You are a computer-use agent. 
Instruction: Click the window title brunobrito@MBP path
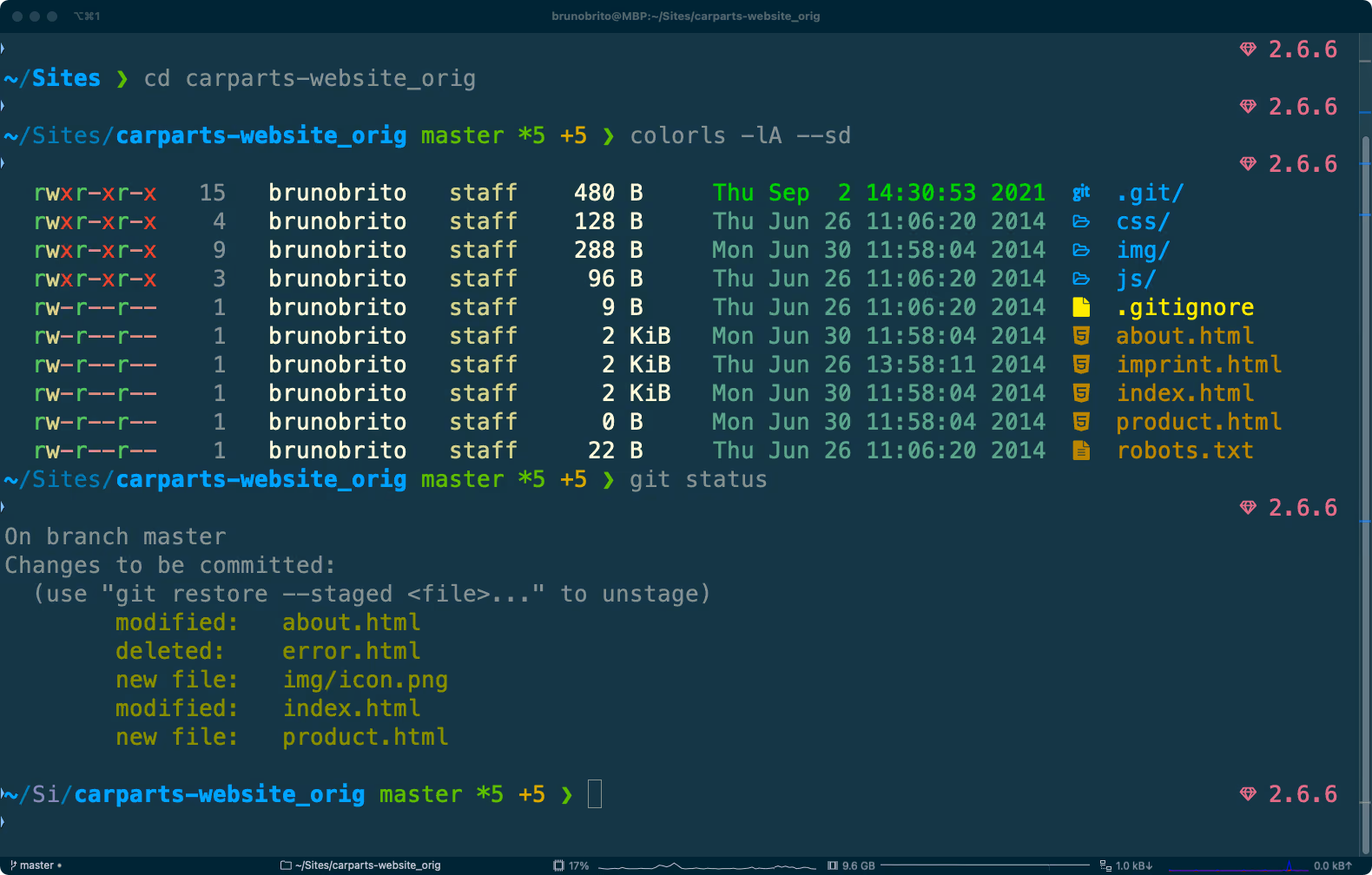pos(686,16)
